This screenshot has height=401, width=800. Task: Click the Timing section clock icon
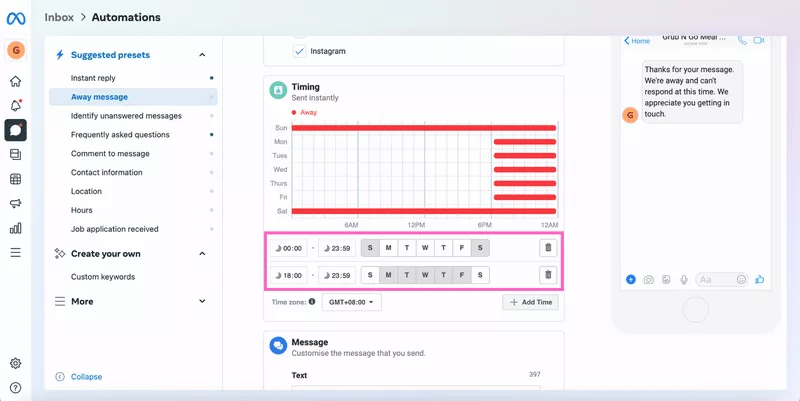coord(278,90)
